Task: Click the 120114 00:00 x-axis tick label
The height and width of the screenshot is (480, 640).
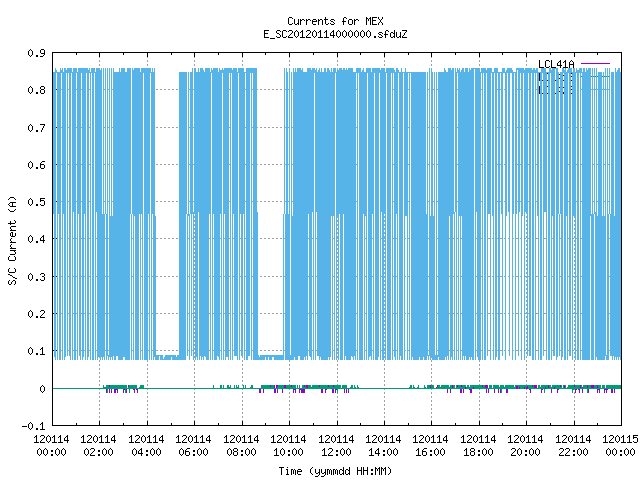Action: [51, 446]
